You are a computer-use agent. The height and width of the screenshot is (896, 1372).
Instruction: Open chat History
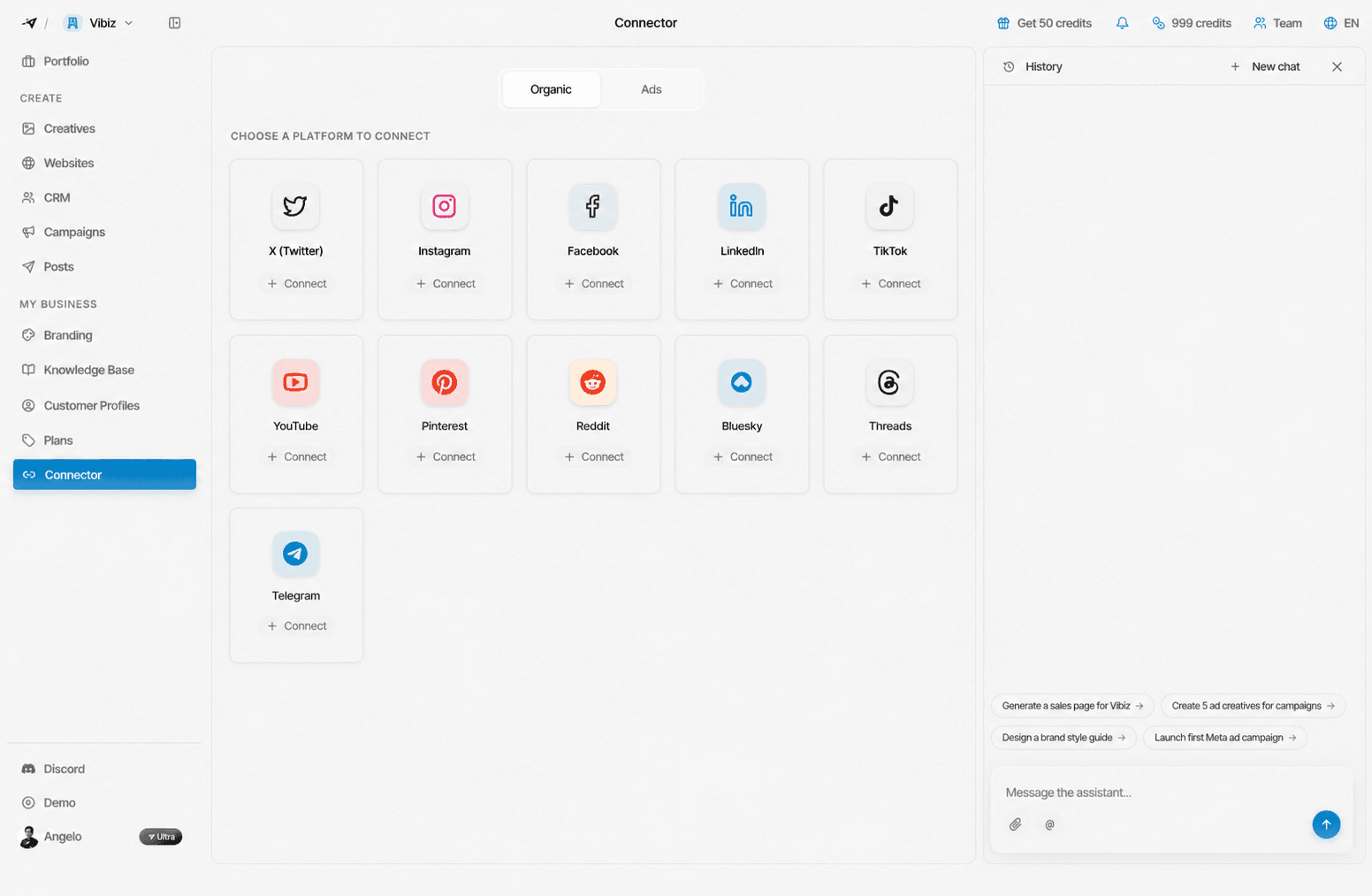(1033, 66)
